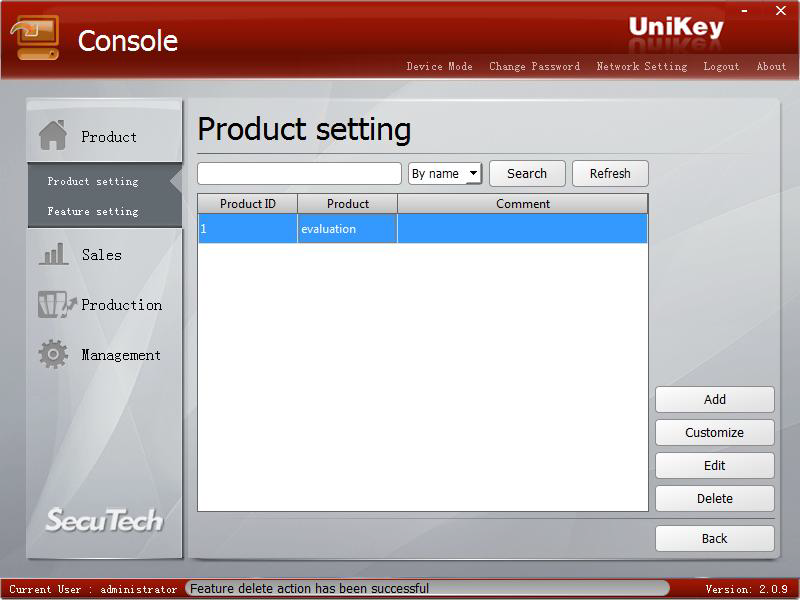Image resolution: width=800 pixels, height=600 pixels.
Task: Click the Back button
Action: (x=714, y=538)
